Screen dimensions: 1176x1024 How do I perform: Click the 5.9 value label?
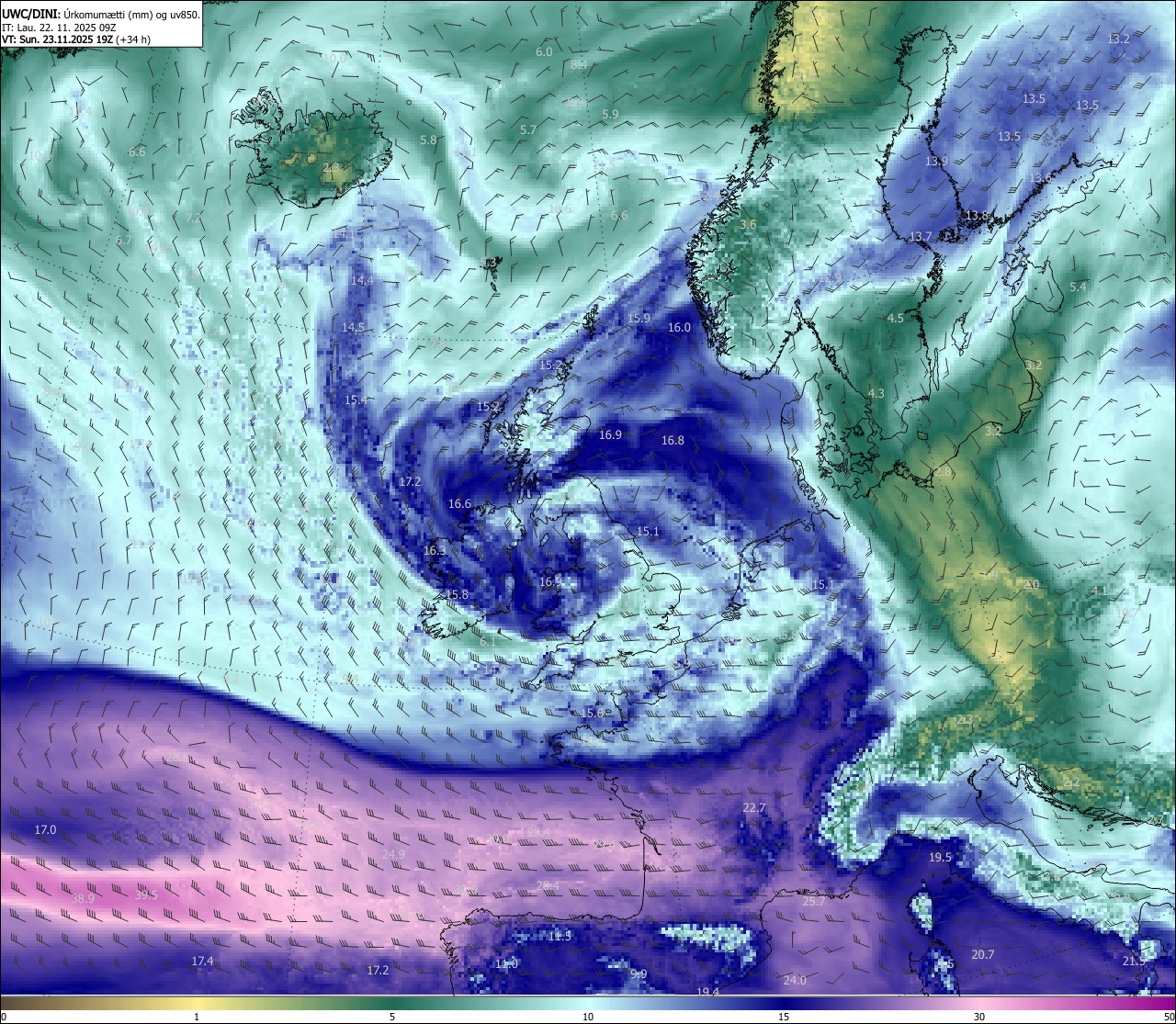(x=610, y=114)
